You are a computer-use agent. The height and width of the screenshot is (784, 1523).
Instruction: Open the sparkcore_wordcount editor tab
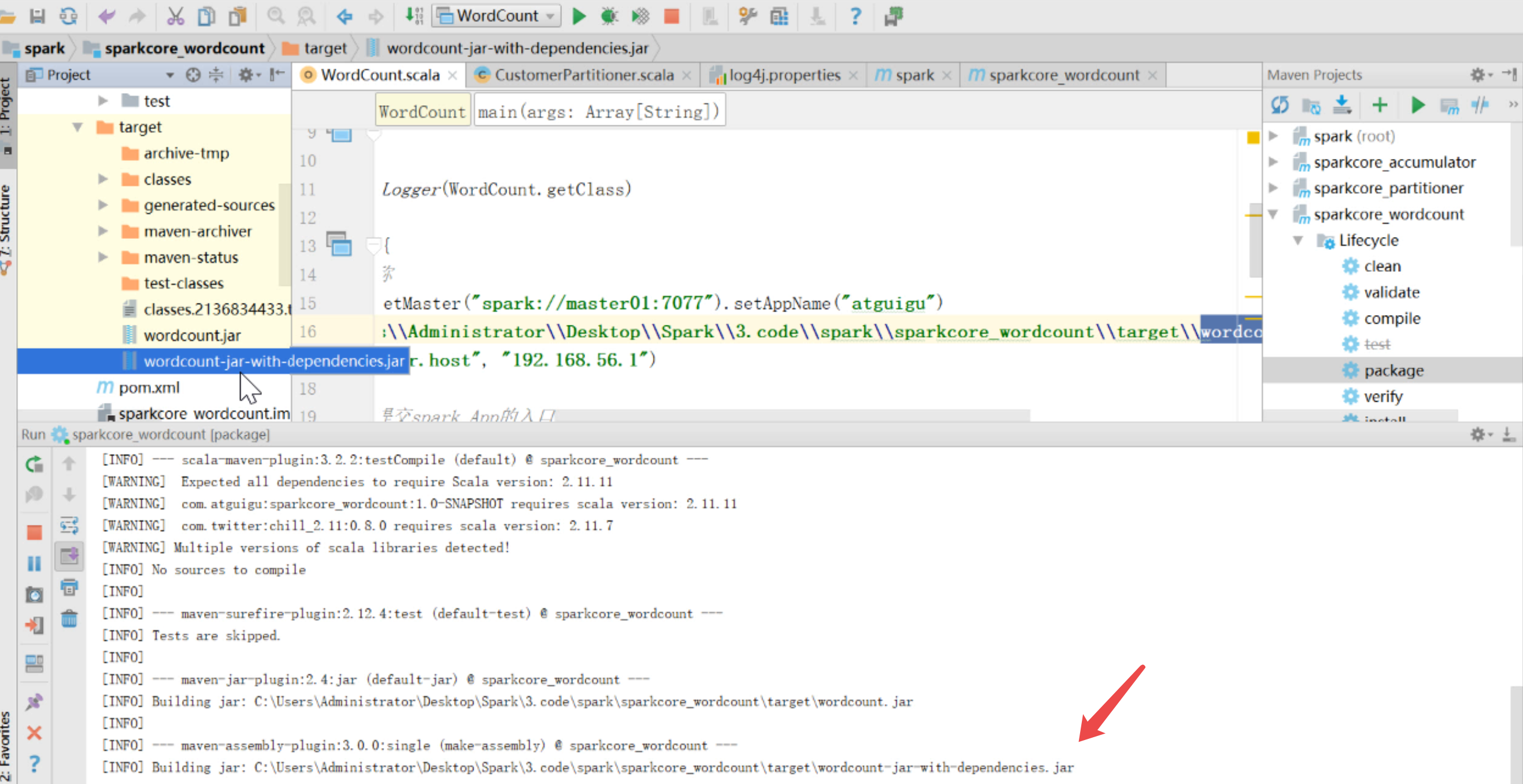(x=1063, y=75)
